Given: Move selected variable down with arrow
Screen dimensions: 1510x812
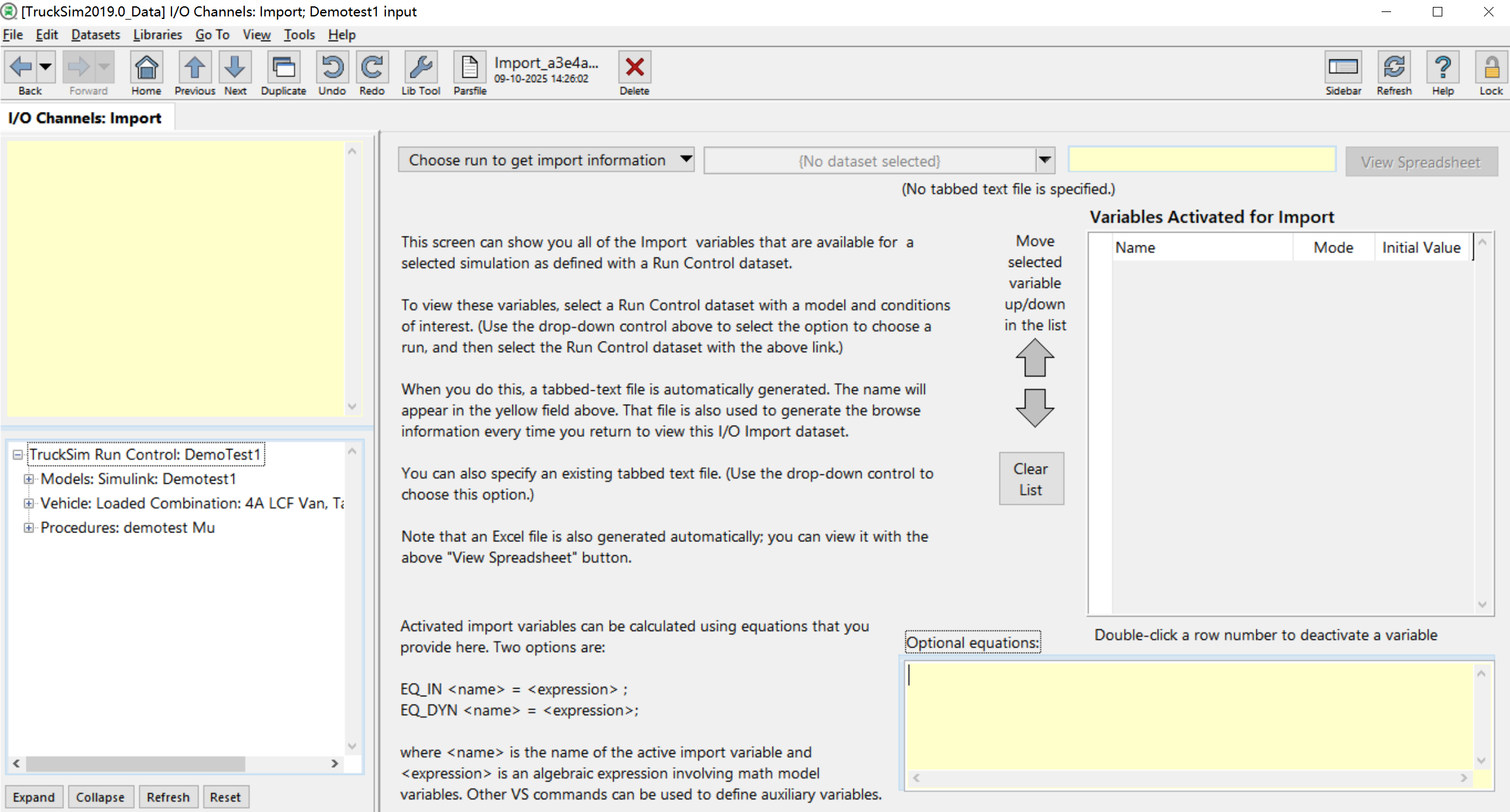Looking at the screenshot, I should coord(1035,408).
